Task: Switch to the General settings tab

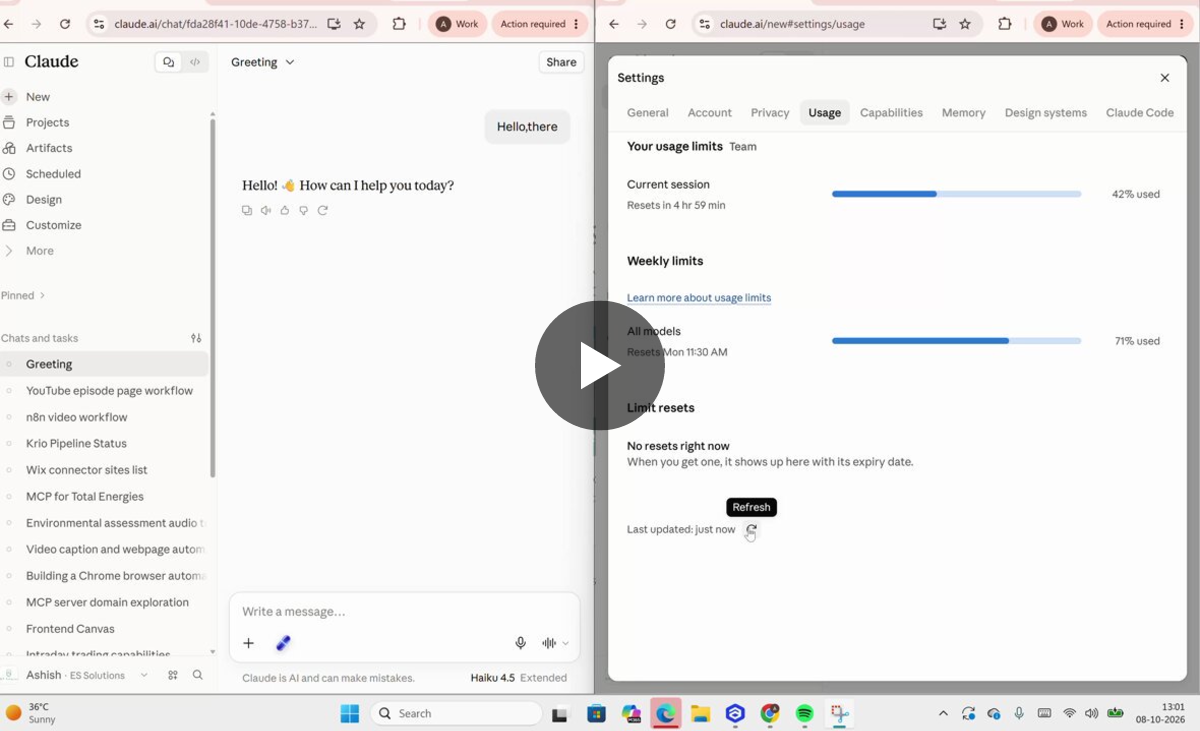Action: pos(648,113)
